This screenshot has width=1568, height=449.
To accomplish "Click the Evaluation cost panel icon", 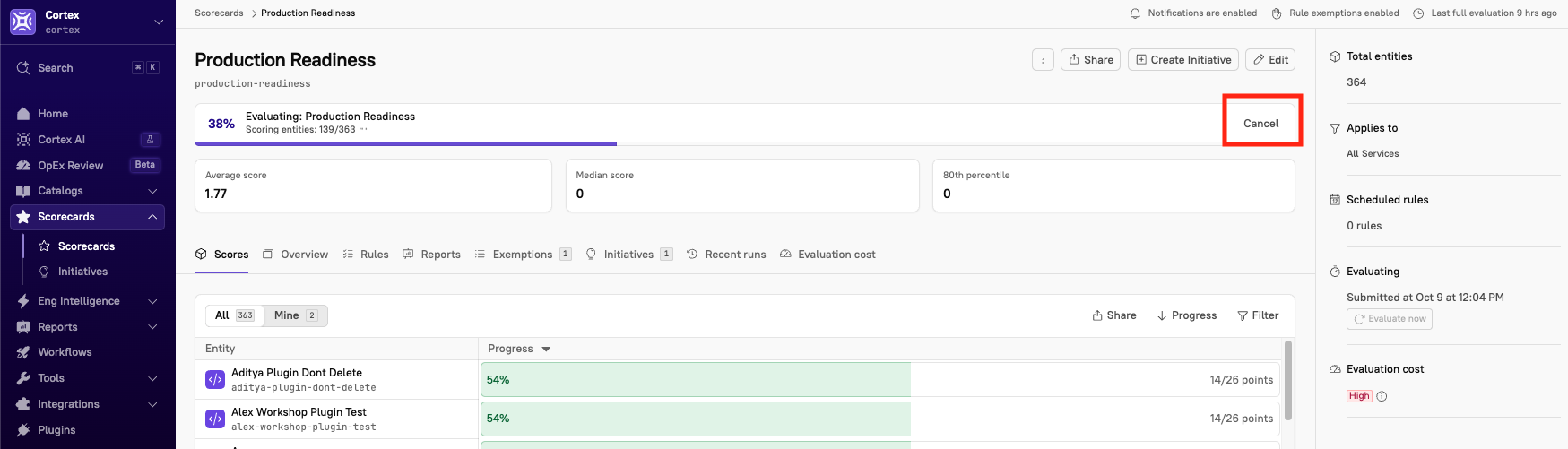I will coord(1335,369).
